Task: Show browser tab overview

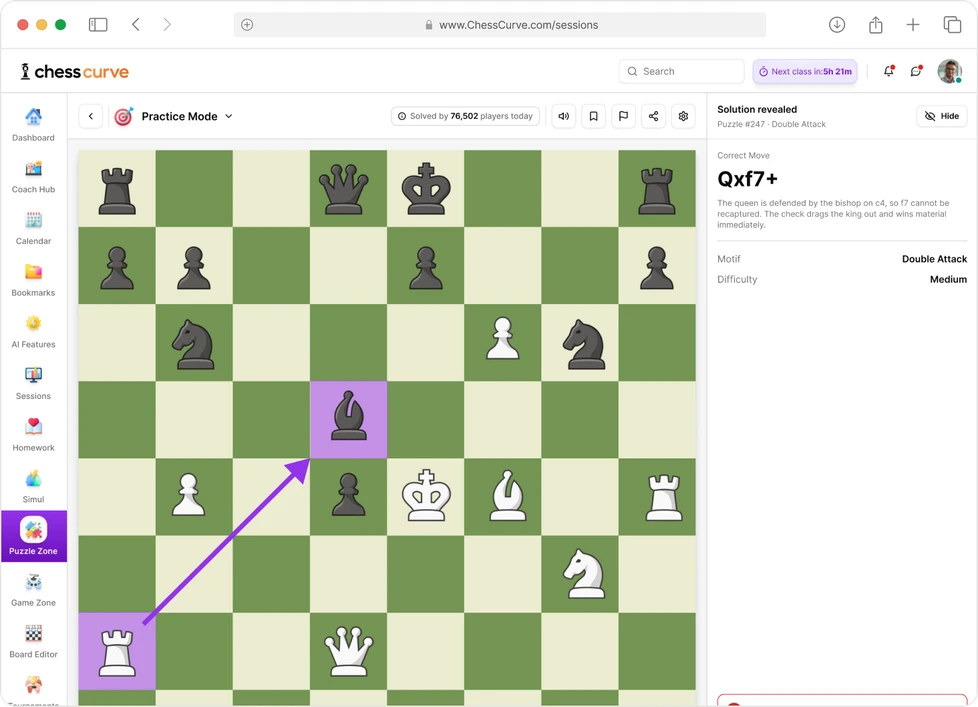Action: pos(952,25)
